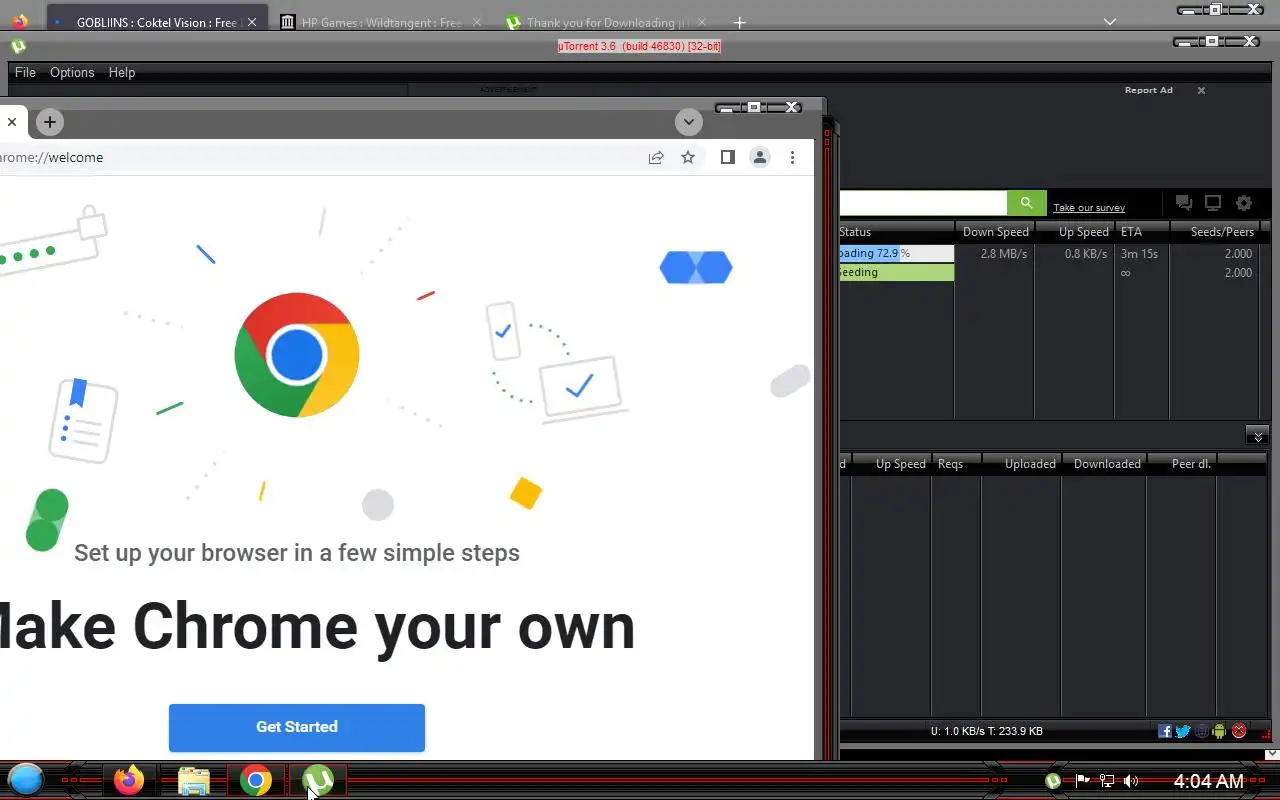Click the Chrome logo image
Screen dimensions: 1280x800
297,355
